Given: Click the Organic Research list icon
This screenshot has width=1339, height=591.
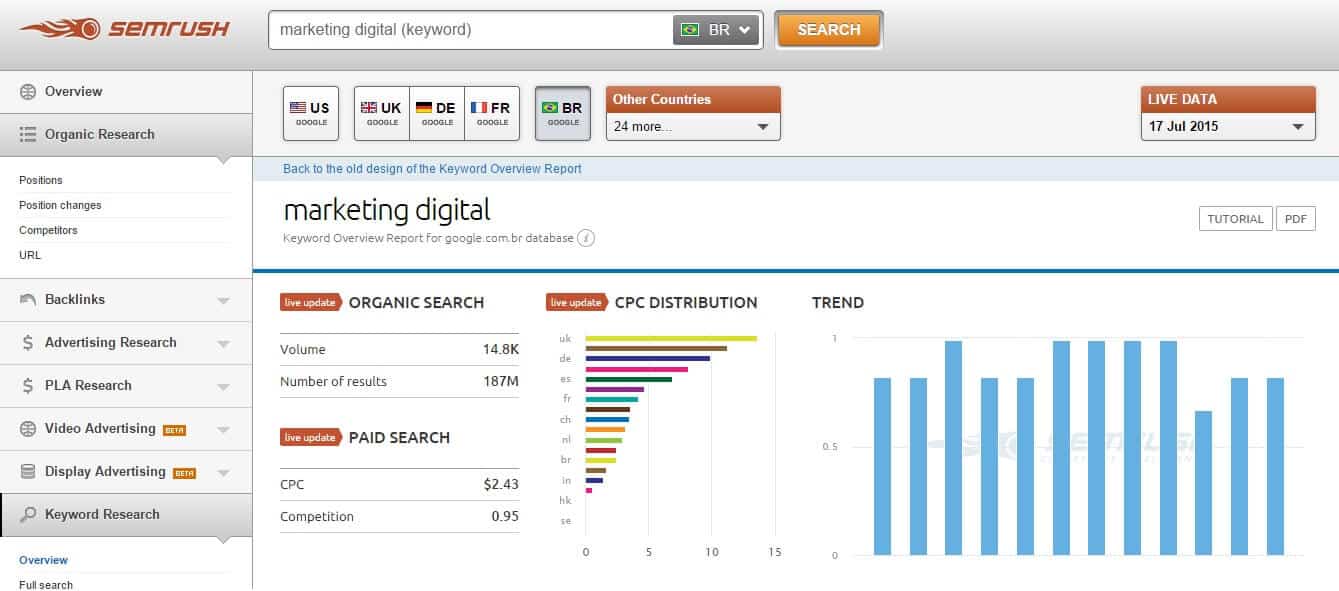Looking at the screenshot, I should click(x=28, y=134).
